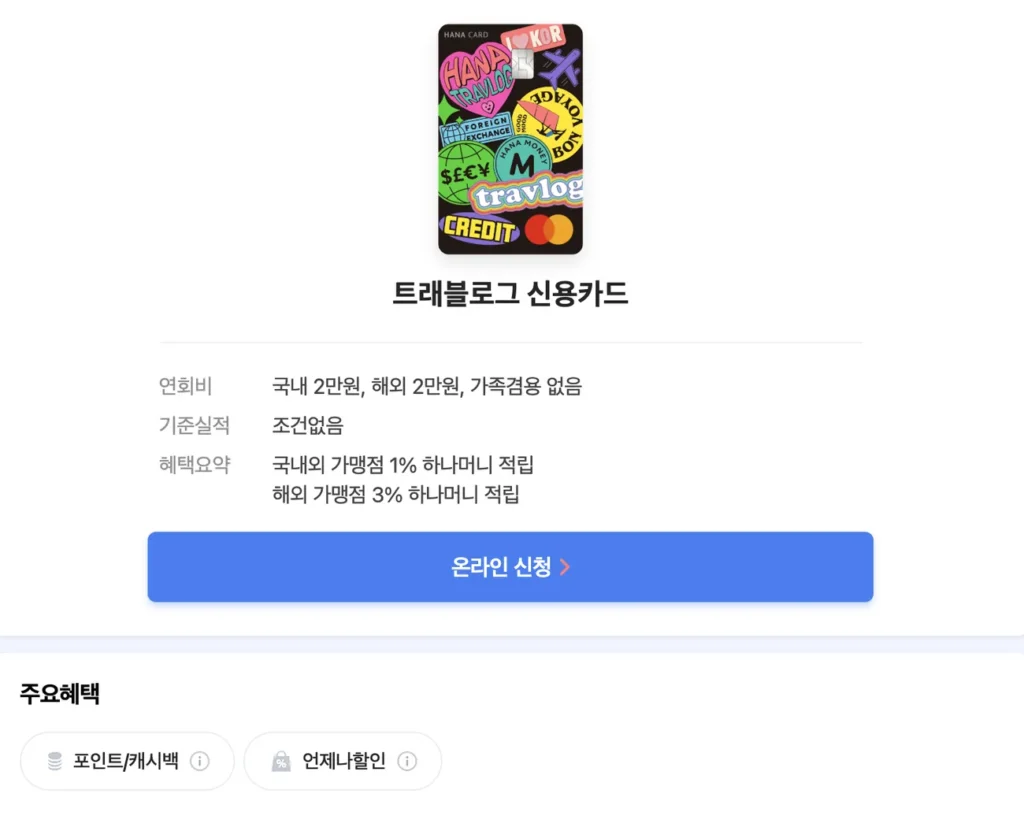The width and height of the screenshot is (1024, 816).
Task: Click the 연회비 annual fee details text
Action: pos(426,386)
